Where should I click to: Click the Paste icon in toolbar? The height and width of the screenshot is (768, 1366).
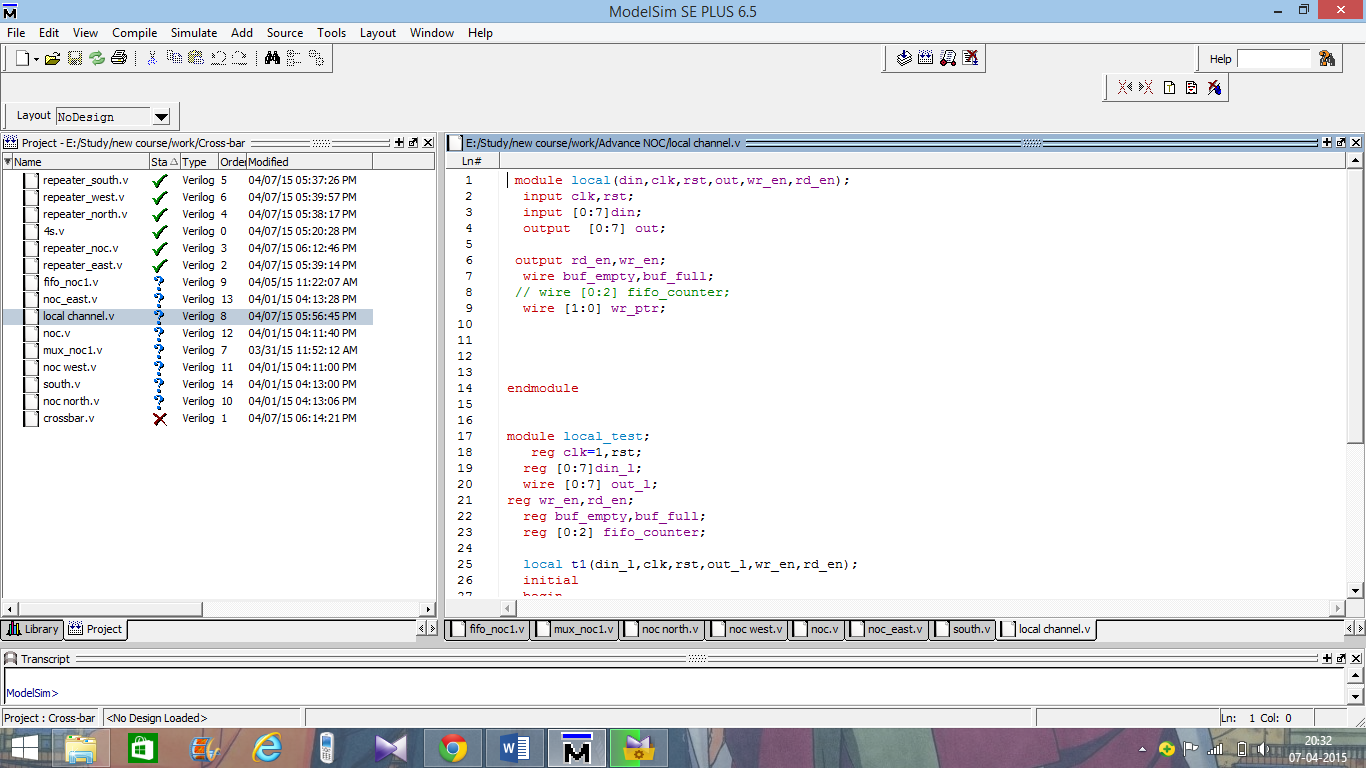pos(196,58)
